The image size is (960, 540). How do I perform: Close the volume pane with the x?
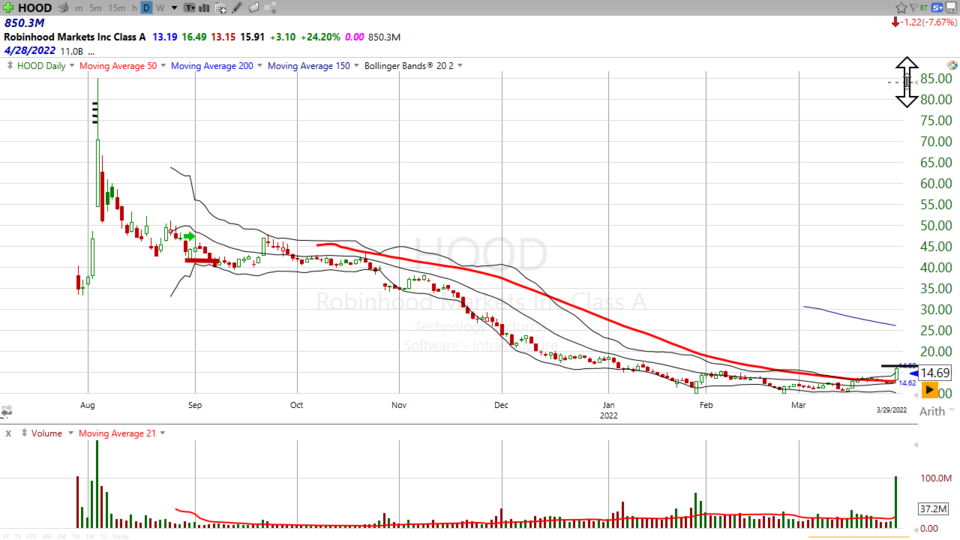(x=9, y=433)
